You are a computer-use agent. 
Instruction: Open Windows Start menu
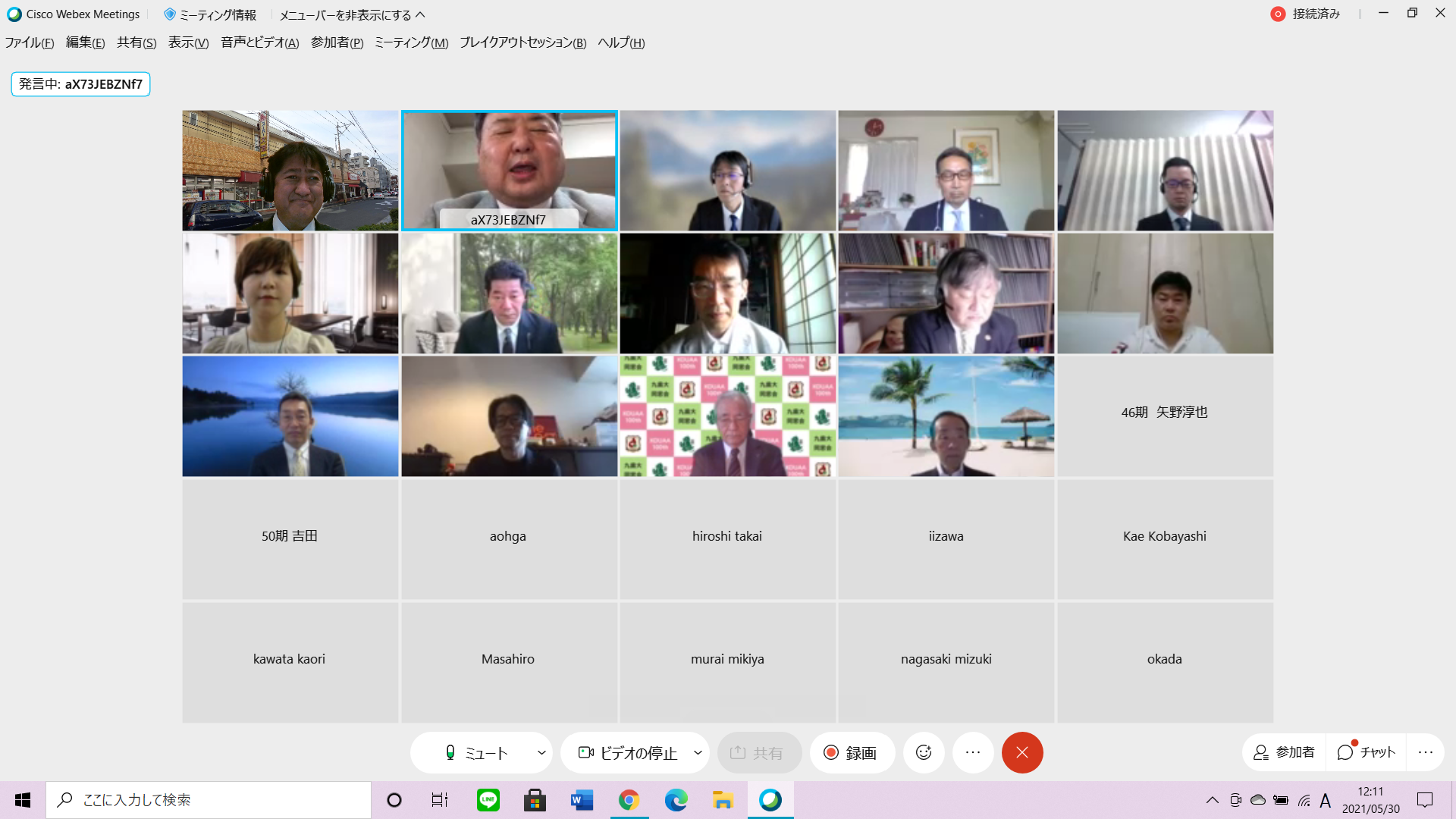click(x=23, y=800)
